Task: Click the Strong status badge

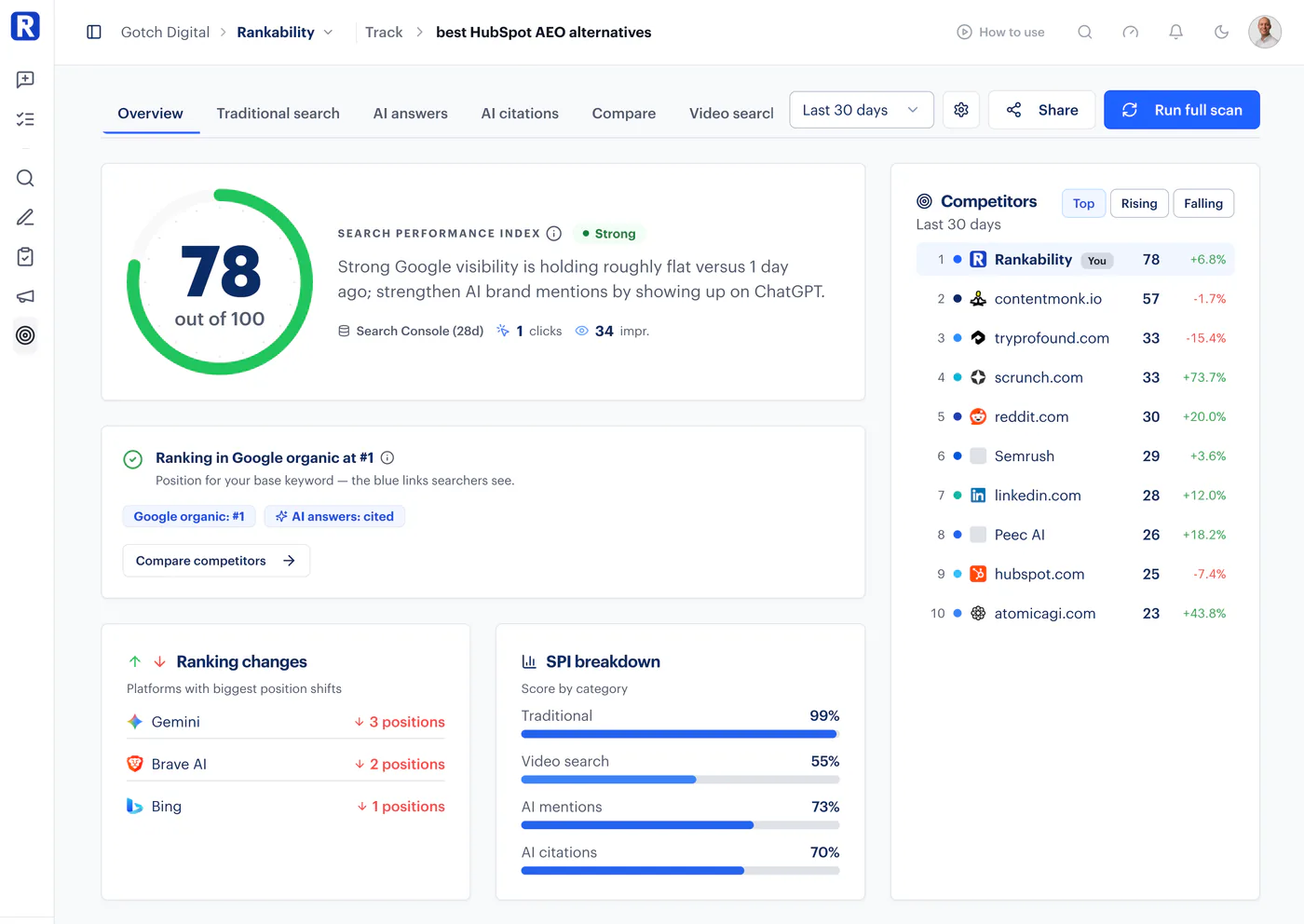Action: [x=609, y=234]
